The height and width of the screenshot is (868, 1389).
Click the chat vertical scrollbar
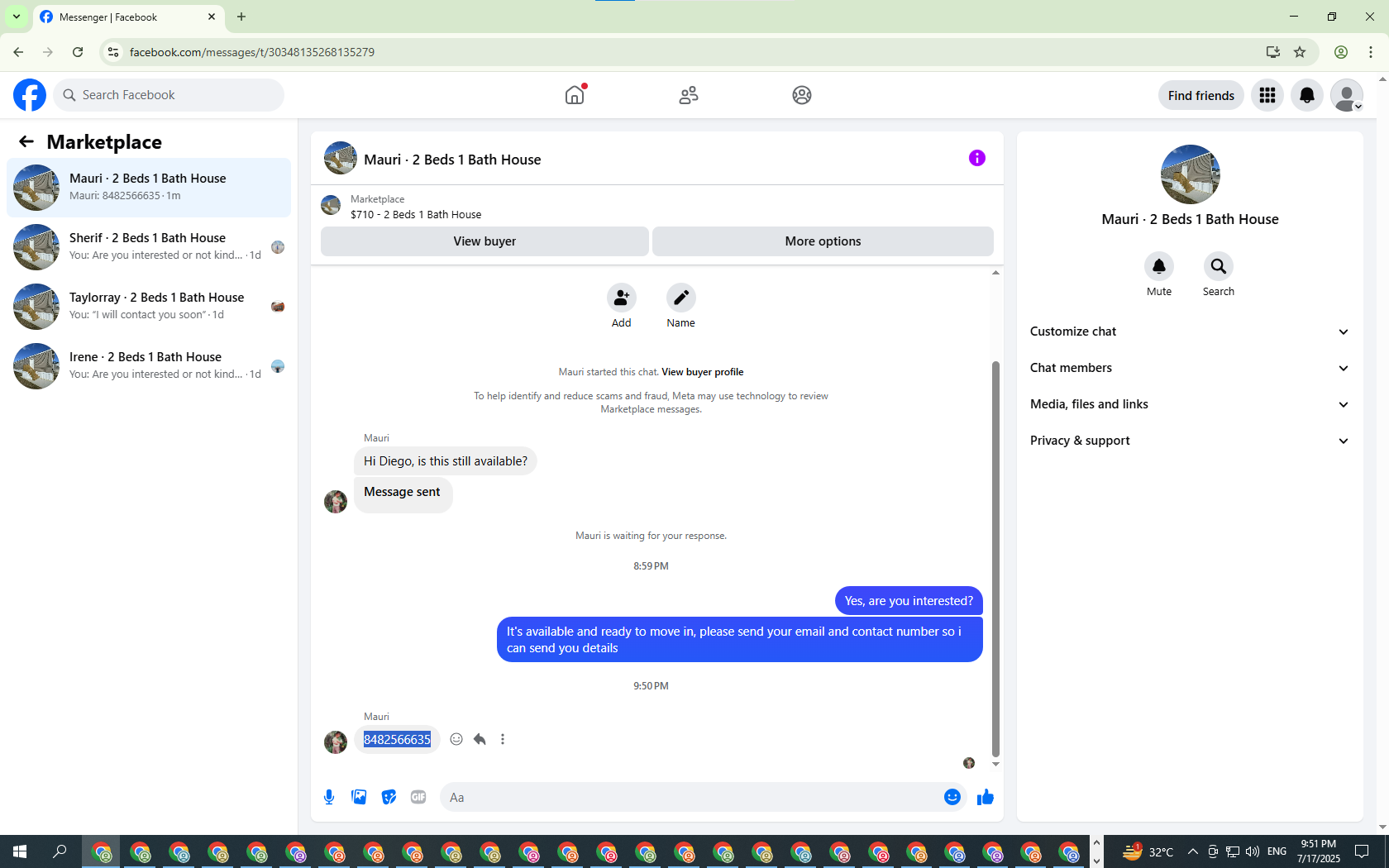tap(995, 559)
